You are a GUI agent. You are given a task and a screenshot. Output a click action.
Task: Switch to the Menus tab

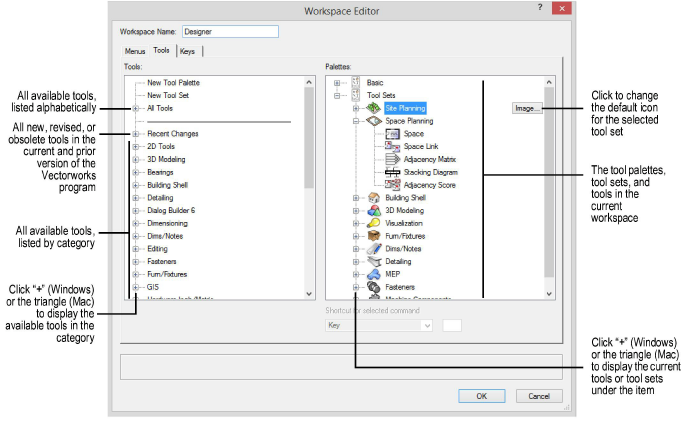click(x=135, y=51)
